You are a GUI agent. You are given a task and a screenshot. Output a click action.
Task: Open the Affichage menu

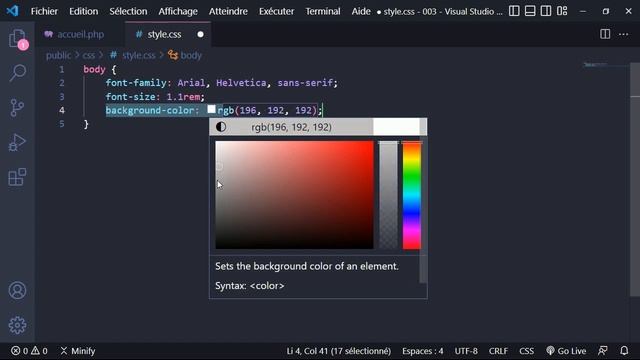pyautogui.click(x=178, y=11)
